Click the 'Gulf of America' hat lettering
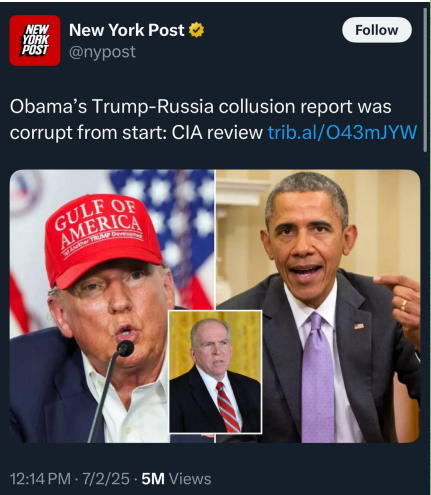 99,224
